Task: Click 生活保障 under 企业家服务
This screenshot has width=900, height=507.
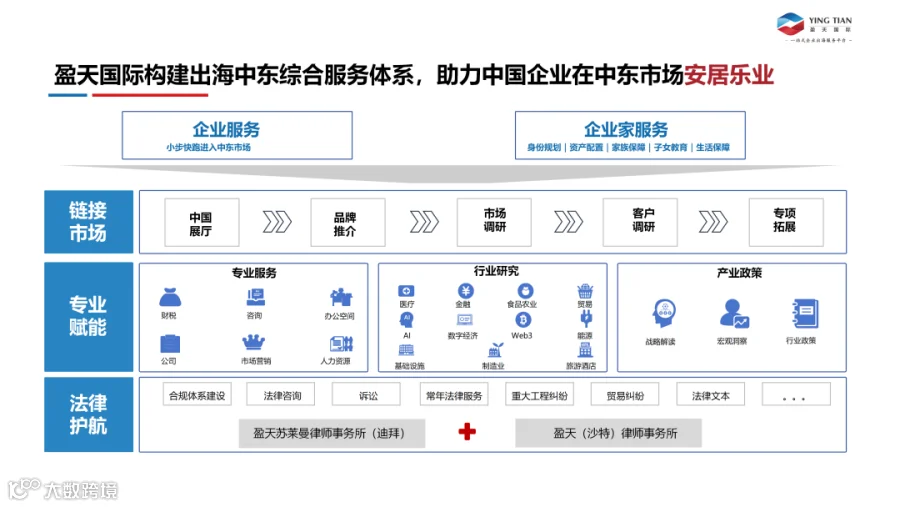Action: [x=713, y=148]
